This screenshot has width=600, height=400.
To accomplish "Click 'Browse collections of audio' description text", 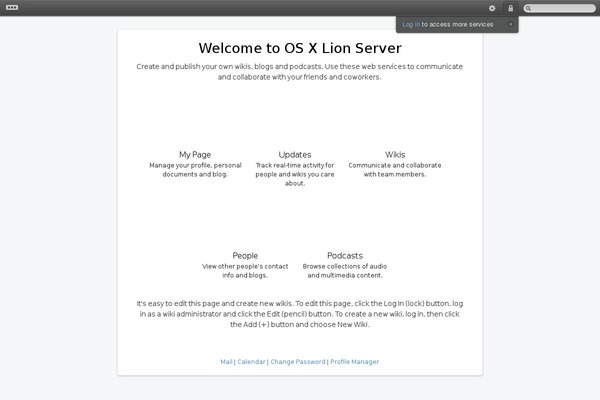I will 345,271.
